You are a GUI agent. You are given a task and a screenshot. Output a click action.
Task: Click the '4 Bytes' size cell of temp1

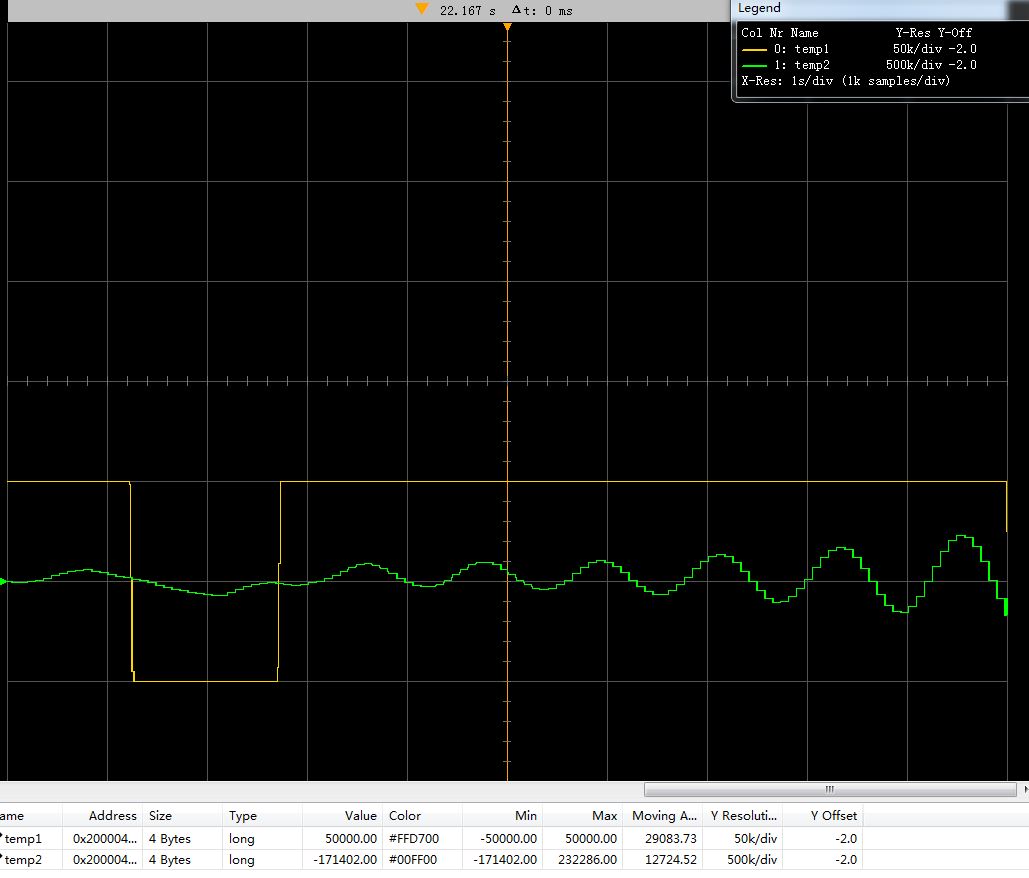tap(182, 839)
